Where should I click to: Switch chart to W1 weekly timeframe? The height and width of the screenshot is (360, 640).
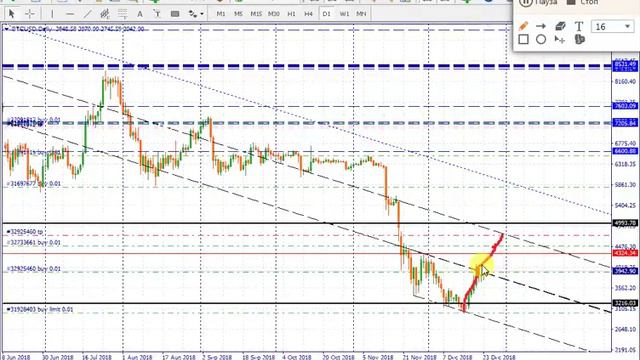tap(344, 14)
